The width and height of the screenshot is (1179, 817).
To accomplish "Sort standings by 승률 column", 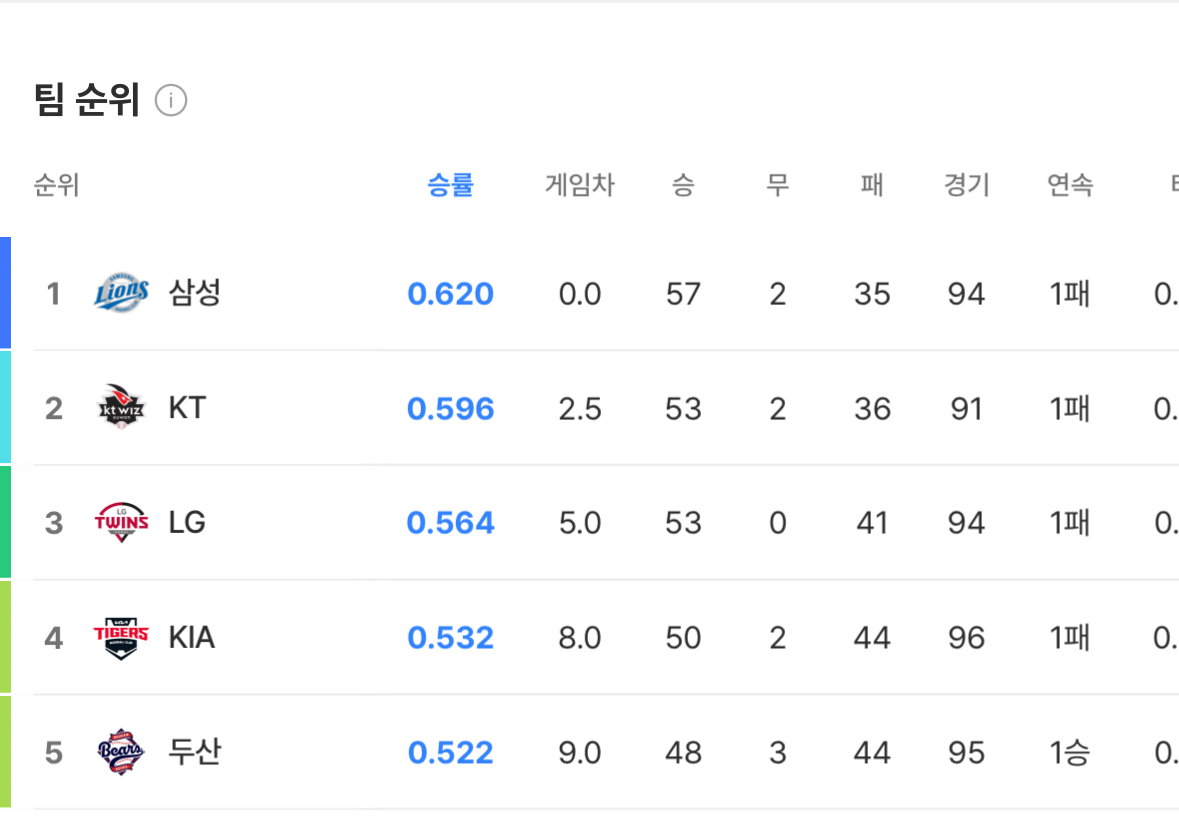I will tap(450, 184).
